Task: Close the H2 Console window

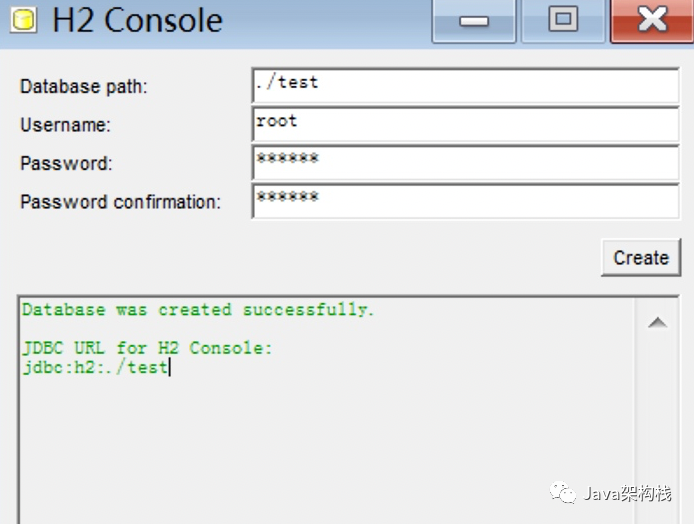Action: coord(652,20)
